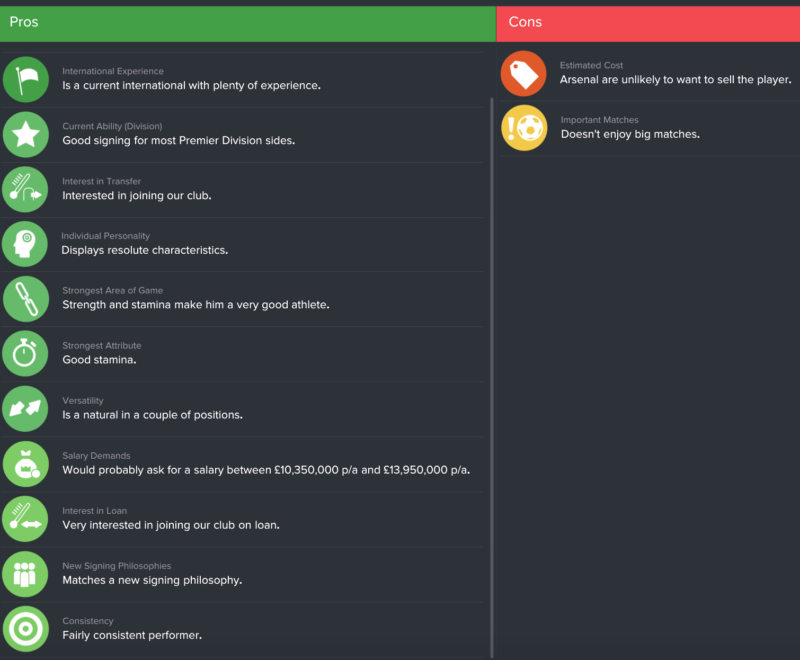This screenshot has width=800, height=660.
Task: Click the salary range text under Salary Demands
Action: click(x=266, y=470)
